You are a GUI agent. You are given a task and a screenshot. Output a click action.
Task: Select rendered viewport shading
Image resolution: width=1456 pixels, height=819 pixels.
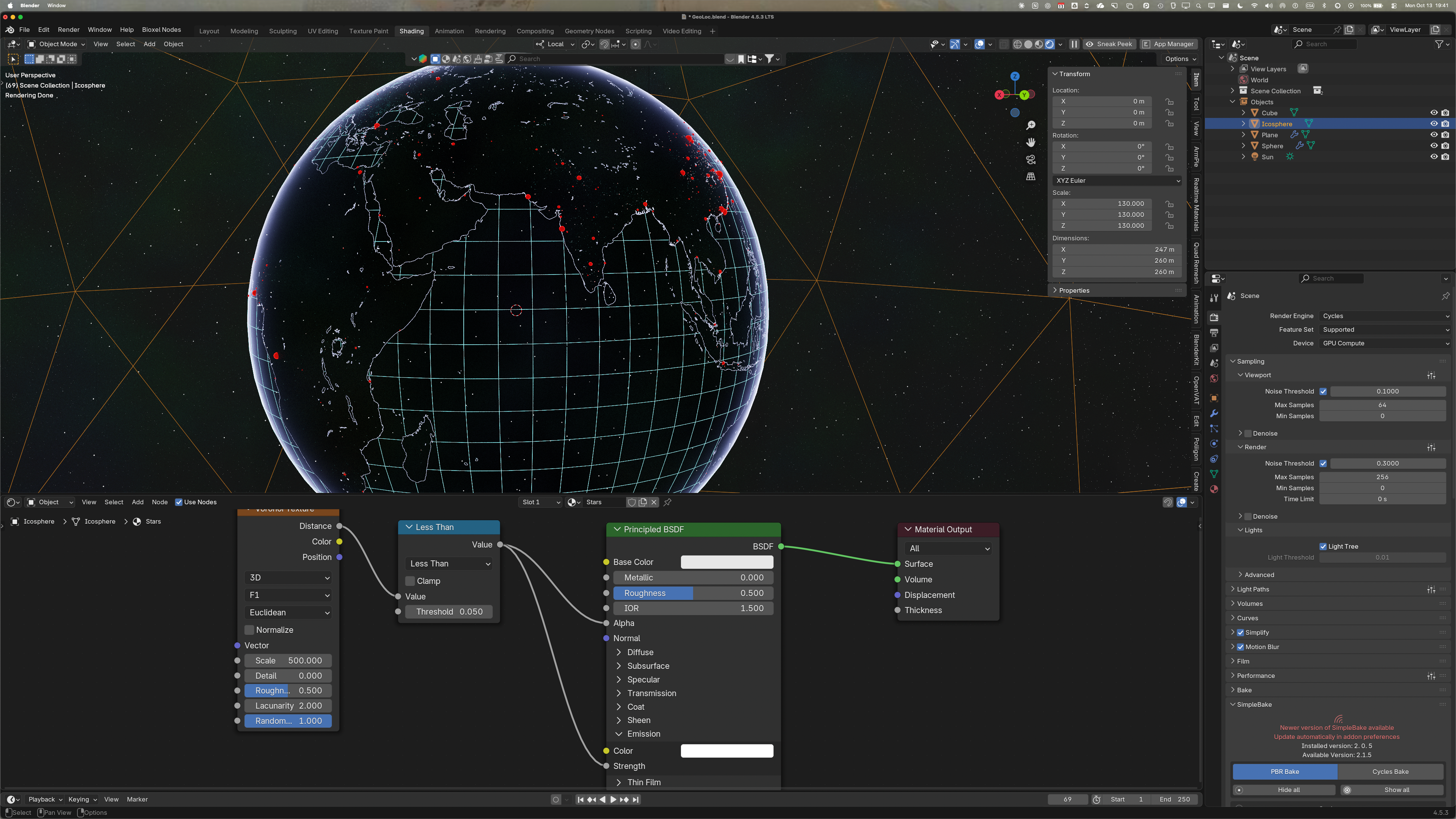1050,44
